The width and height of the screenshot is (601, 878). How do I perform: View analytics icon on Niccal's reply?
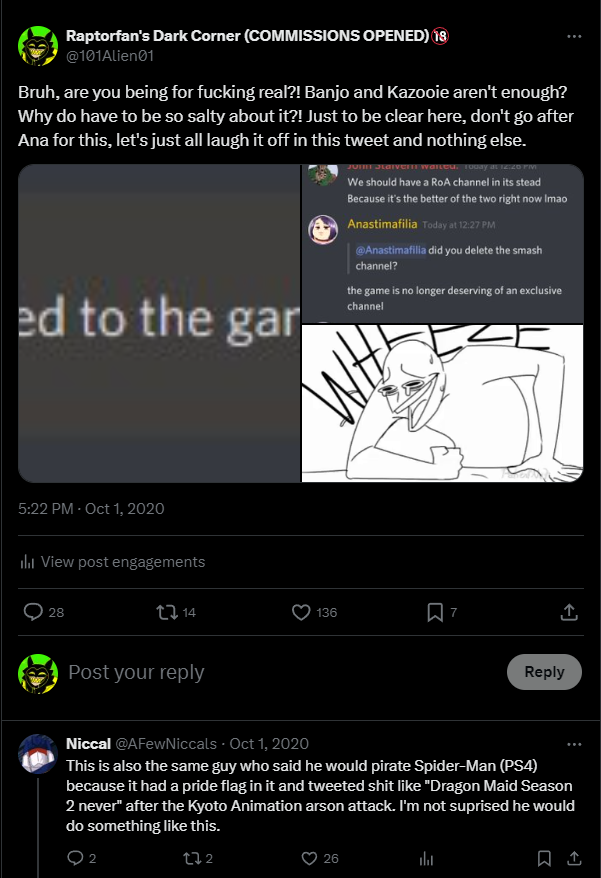click(x=426, y=858)
